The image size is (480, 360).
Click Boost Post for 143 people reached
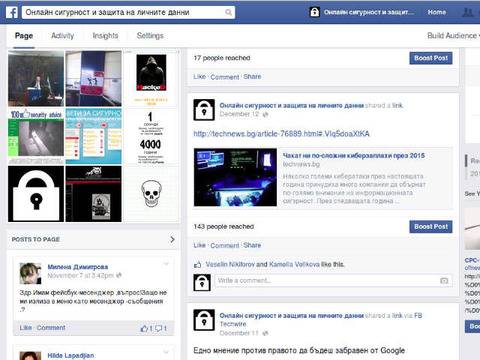(x=431, y=227)
